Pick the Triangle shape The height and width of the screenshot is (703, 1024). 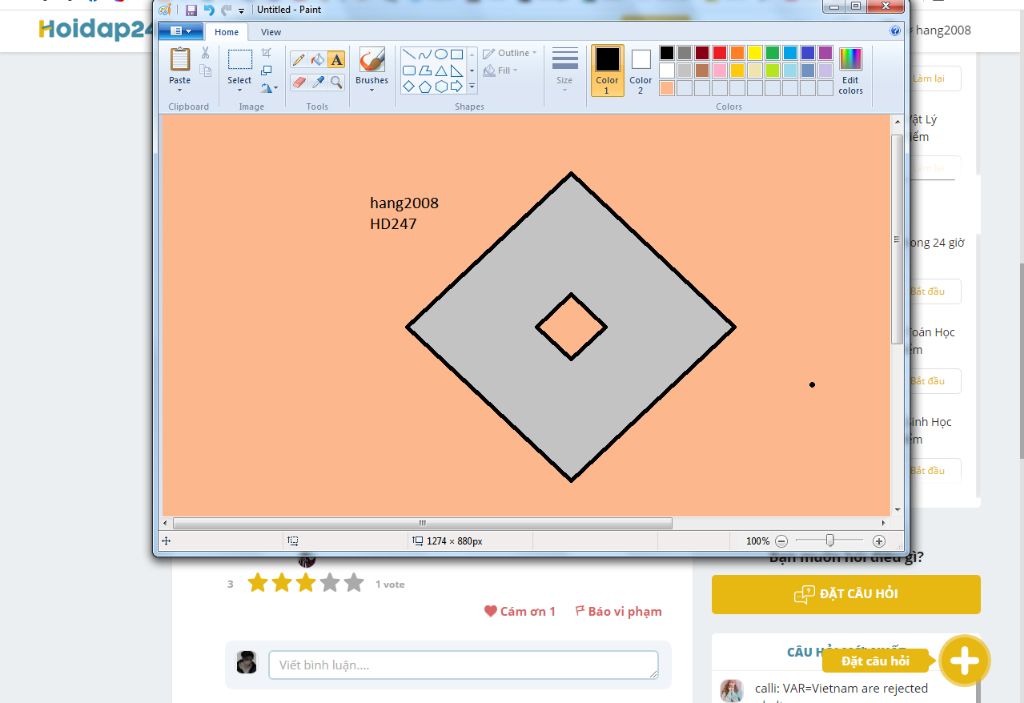point(441,71)
